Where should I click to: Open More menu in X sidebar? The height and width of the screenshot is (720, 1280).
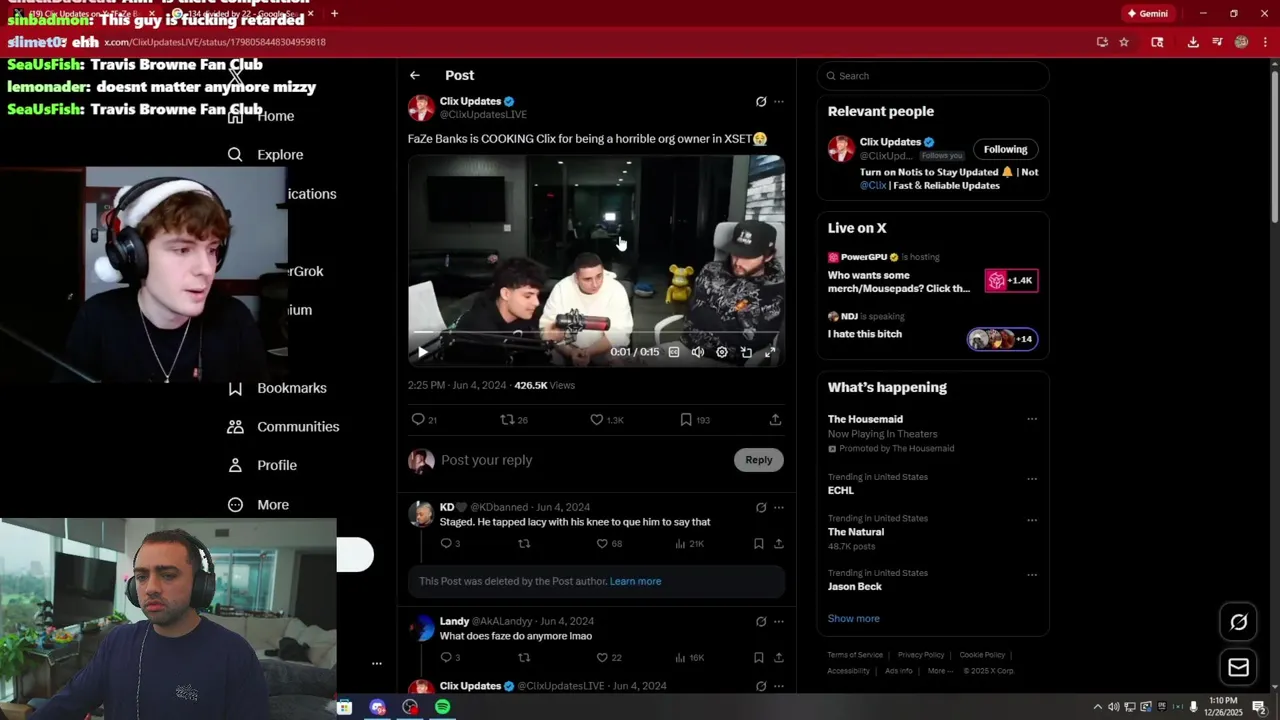pos(258,505)
